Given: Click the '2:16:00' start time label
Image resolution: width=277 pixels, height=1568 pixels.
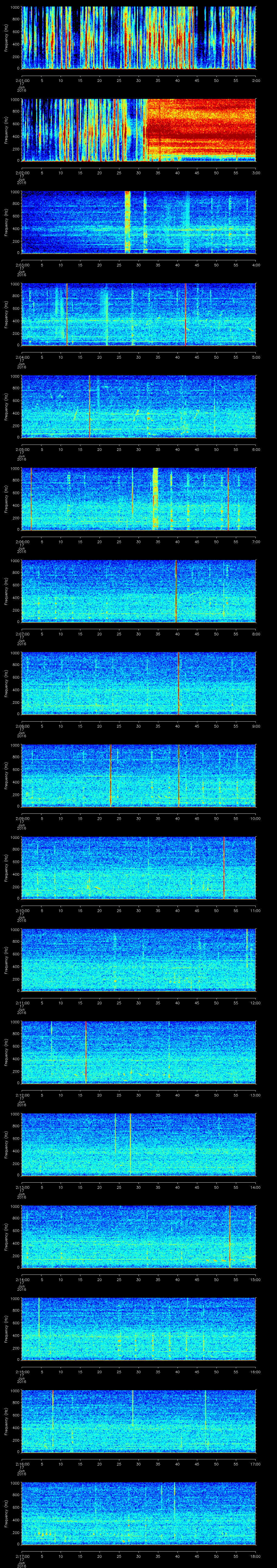Looking at the screenshot, I should pos(22,1464).
